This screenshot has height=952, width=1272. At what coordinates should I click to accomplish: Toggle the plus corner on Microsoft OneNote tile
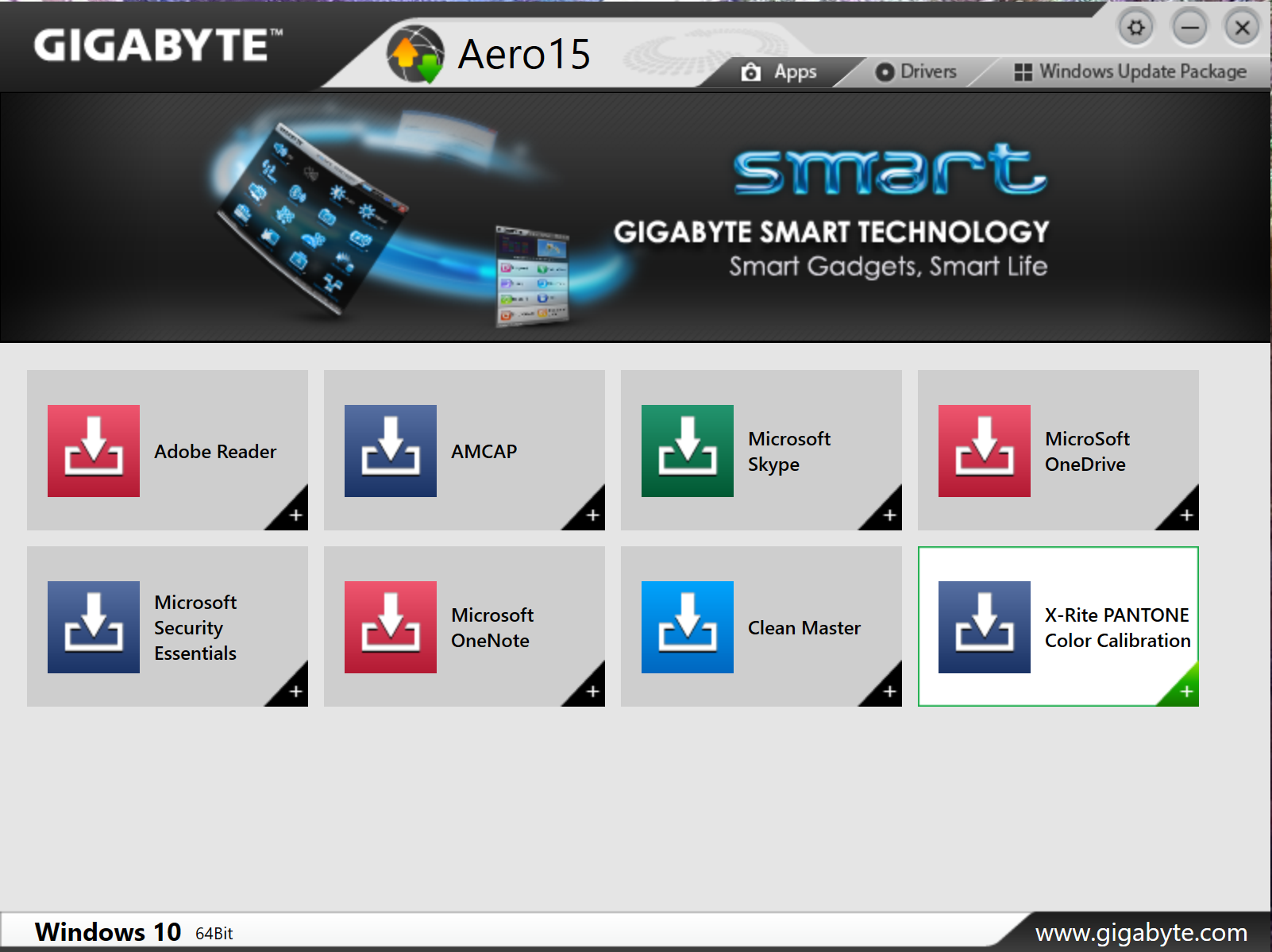point(591,691)
